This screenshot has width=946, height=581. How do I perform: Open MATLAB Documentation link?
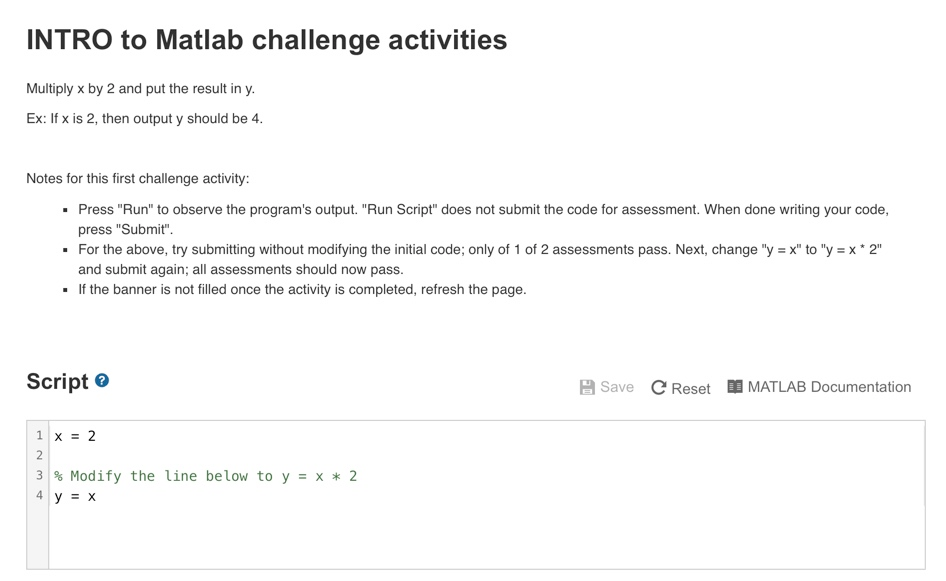[827, 387]
